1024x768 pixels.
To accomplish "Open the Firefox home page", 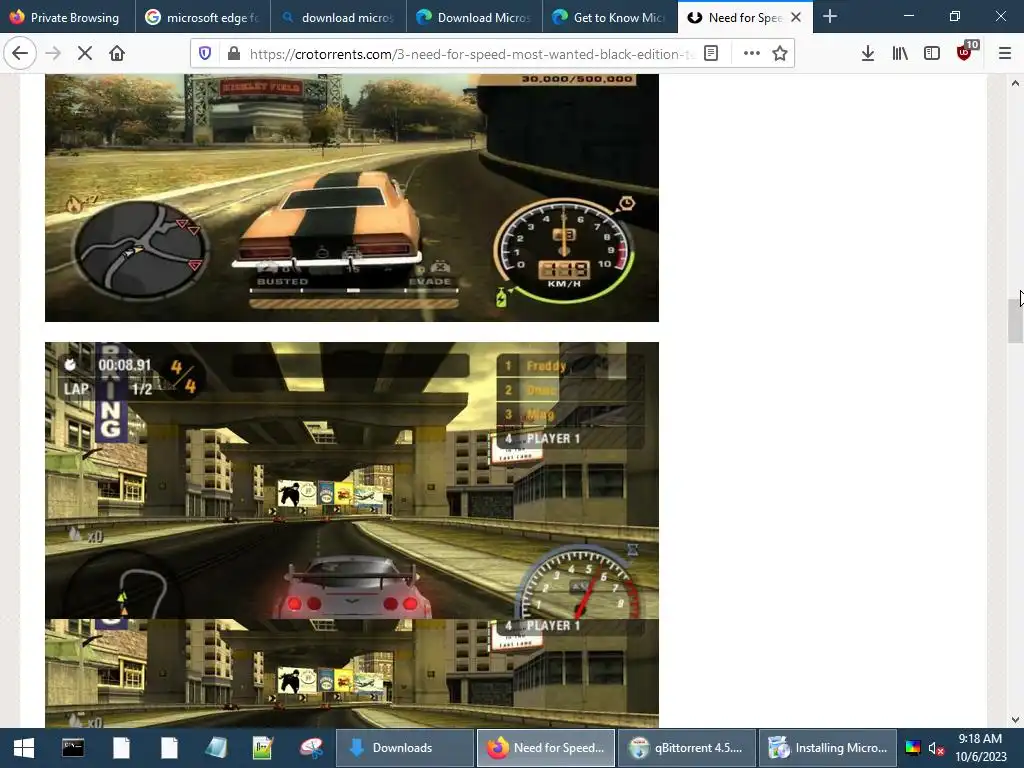I will 117,54.
